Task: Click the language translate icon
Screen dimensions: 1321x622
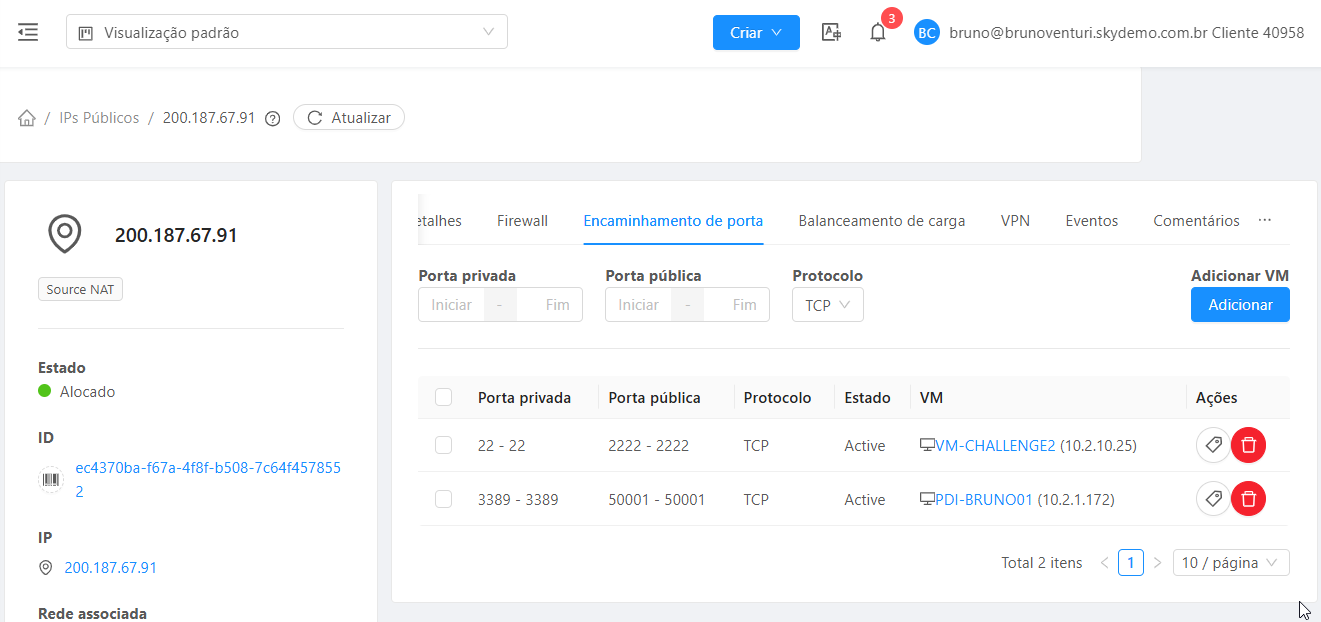Action: point(831,32)
